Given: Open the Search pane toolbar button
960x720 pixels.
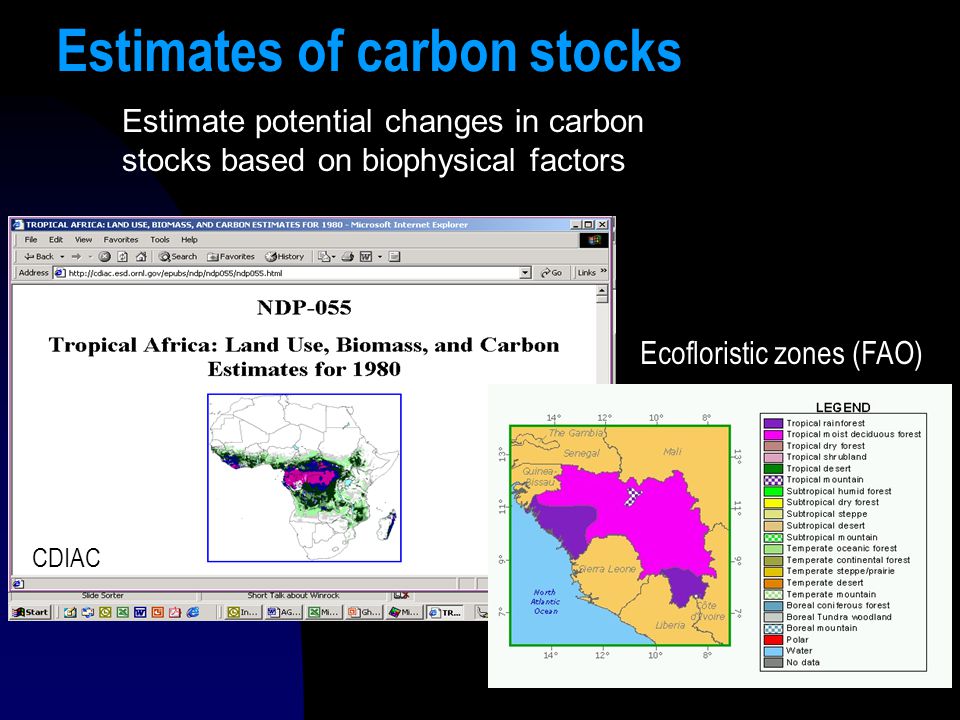Looking at the screenshot, I should [x=178, y=257].
